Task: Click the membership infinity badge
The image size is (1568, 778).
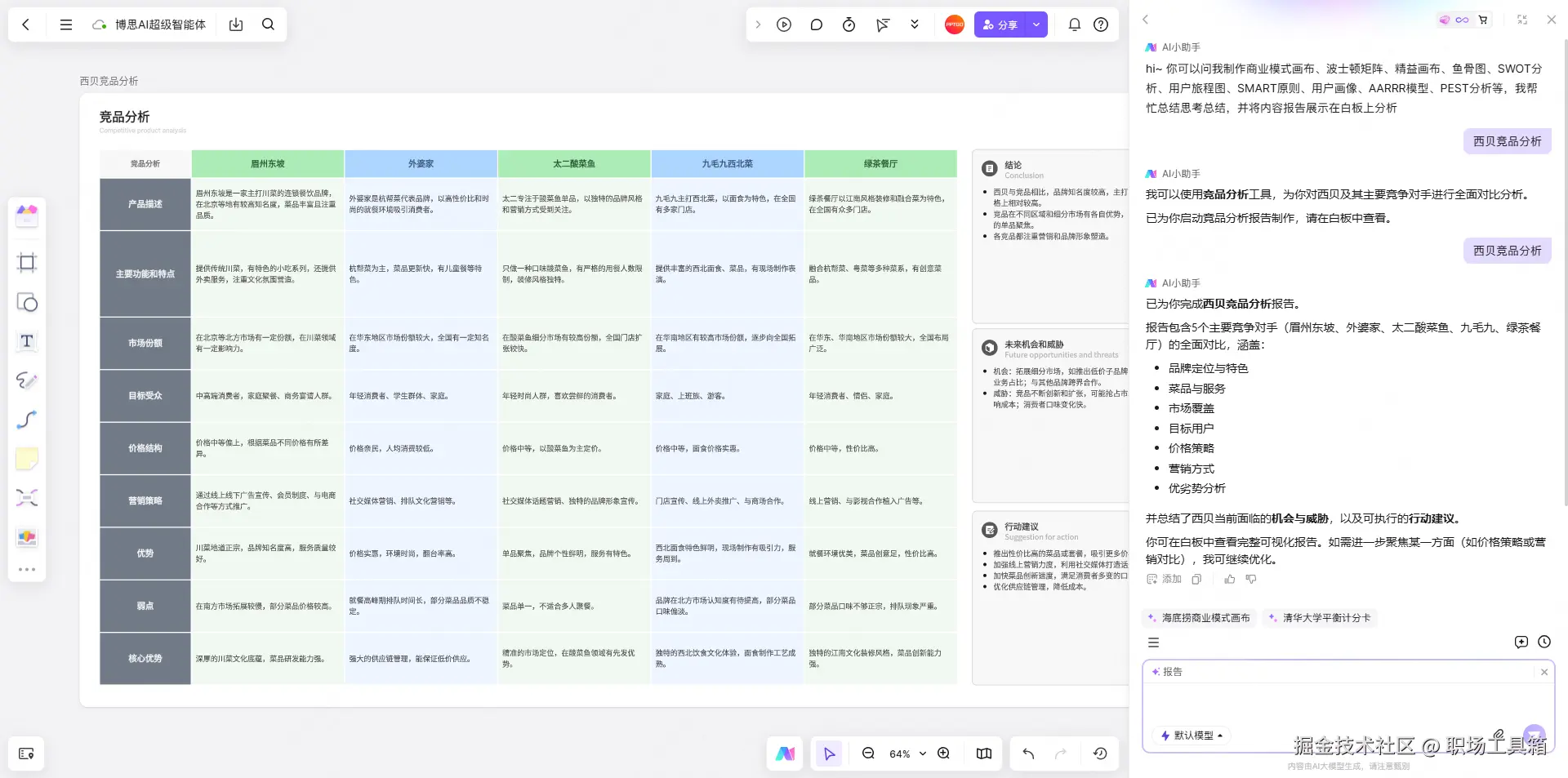Action: [1454, 20]
